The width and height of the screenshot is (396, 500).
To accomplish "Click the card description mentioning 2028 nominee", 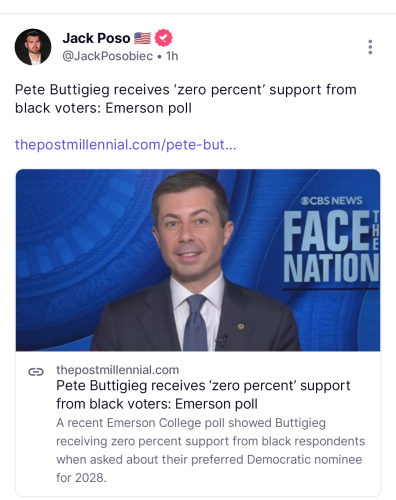I will coord(210,450).
